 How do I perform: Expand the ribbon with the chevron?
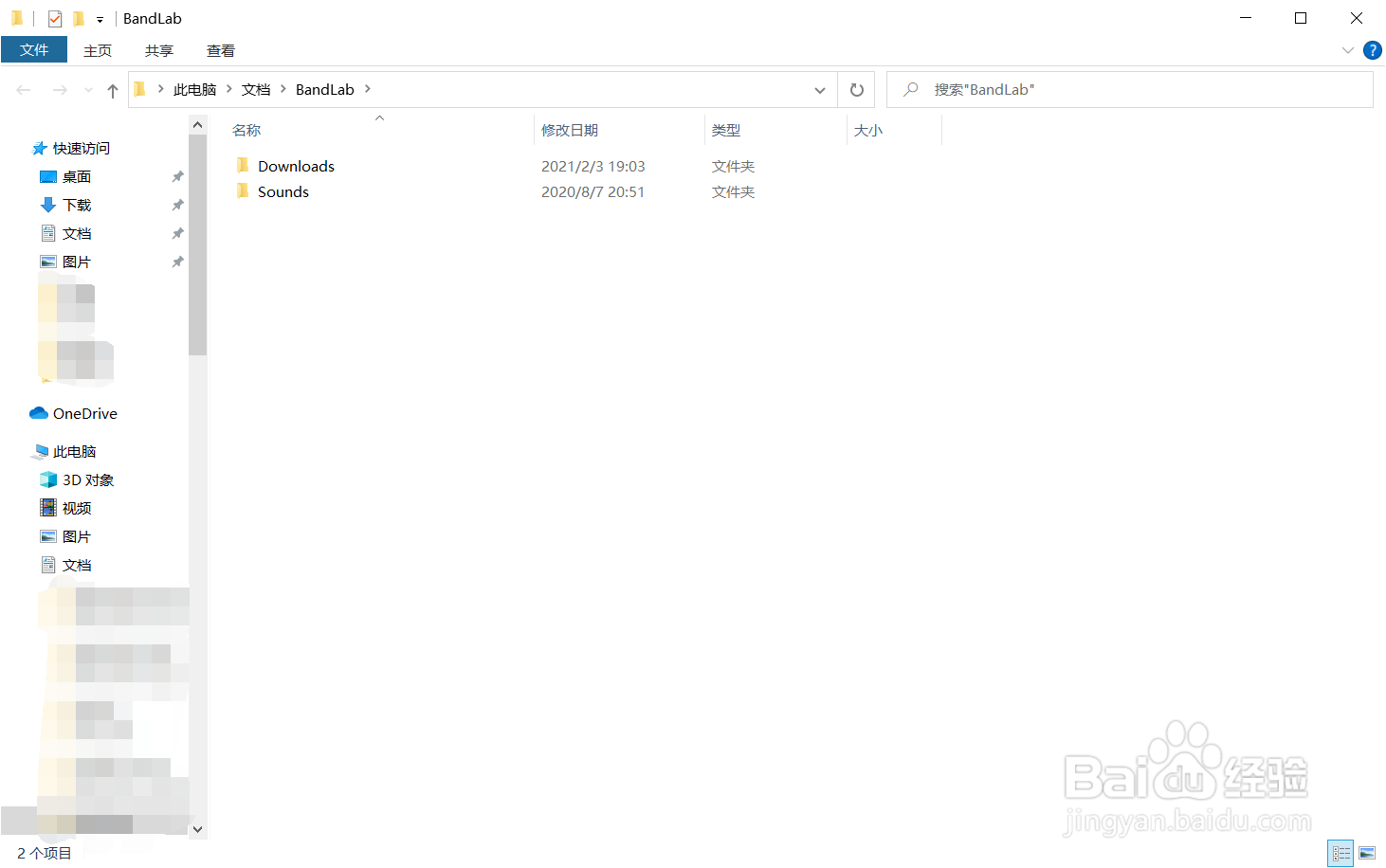click(1348, 50)
